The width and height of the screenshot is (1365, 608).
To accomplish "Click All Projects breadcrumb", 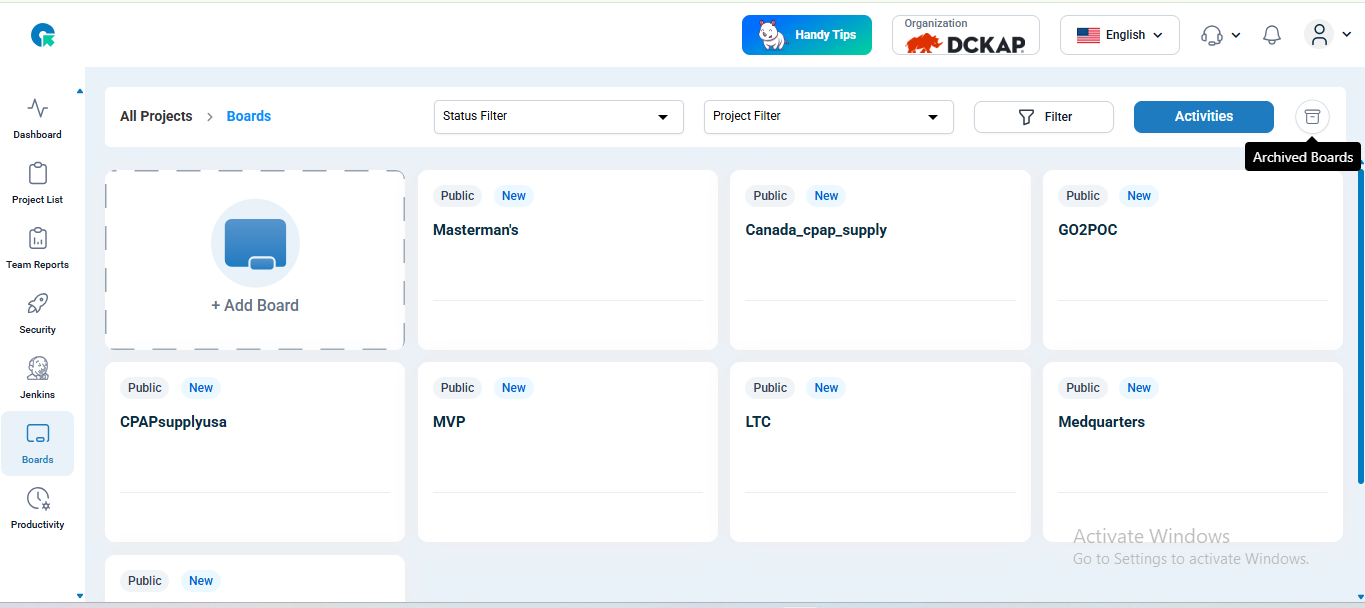I will click(156, 117).
